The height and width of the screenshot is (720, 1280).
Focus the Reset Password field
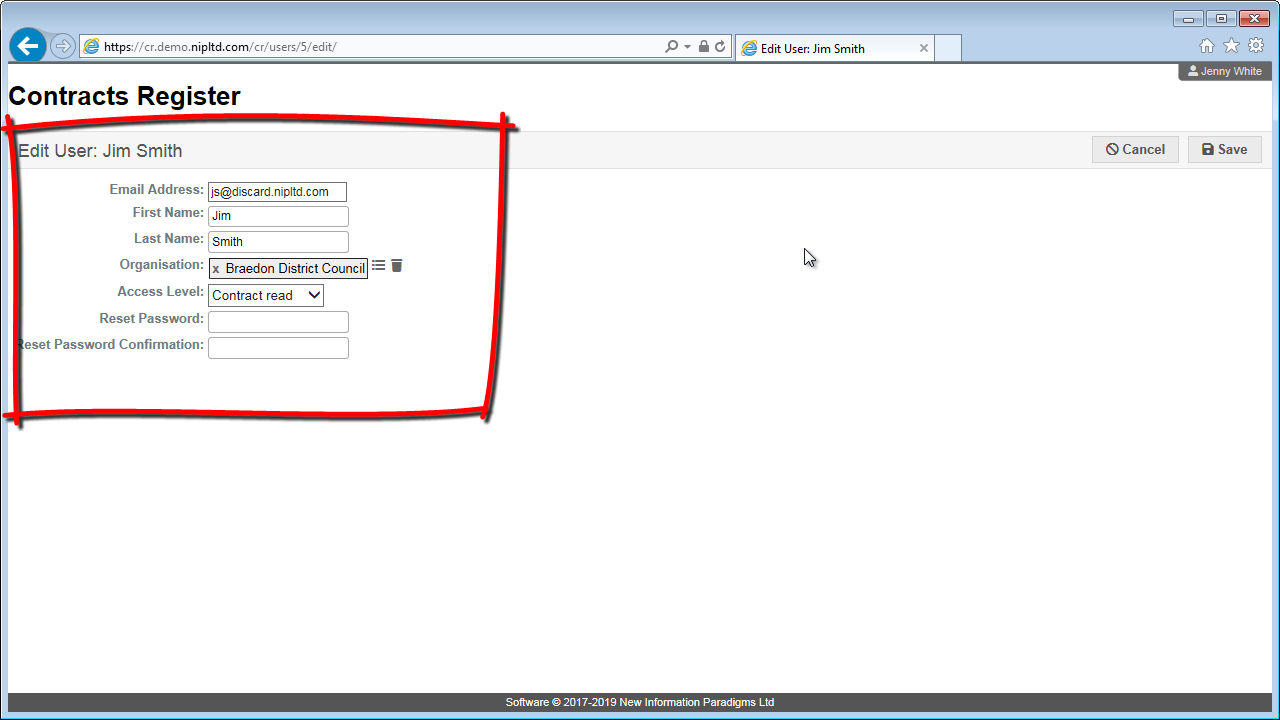click(x=278, y=322)
